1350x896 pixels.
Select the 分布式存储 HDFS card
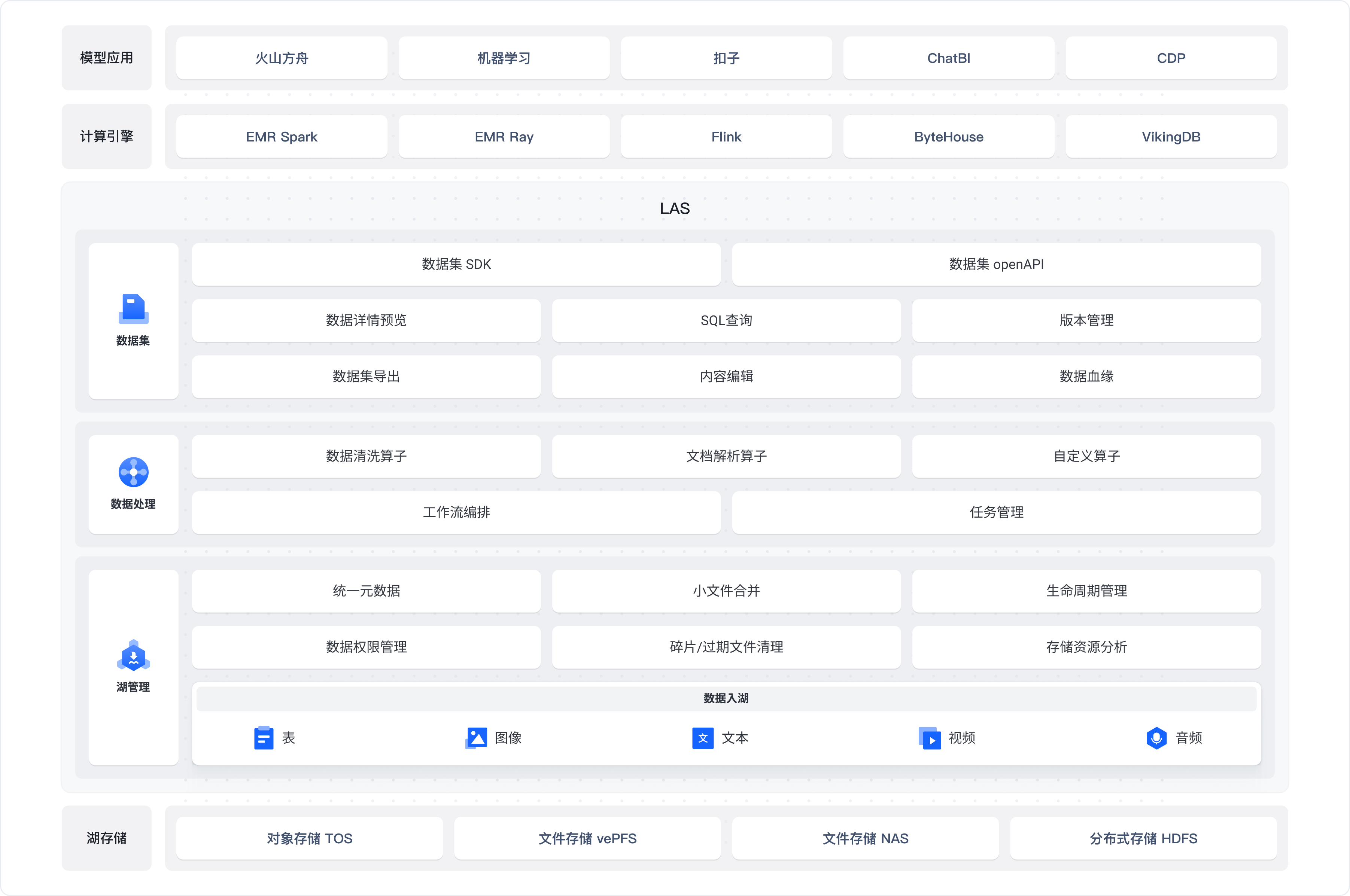pyautogui.click(x=1143, y=838)
